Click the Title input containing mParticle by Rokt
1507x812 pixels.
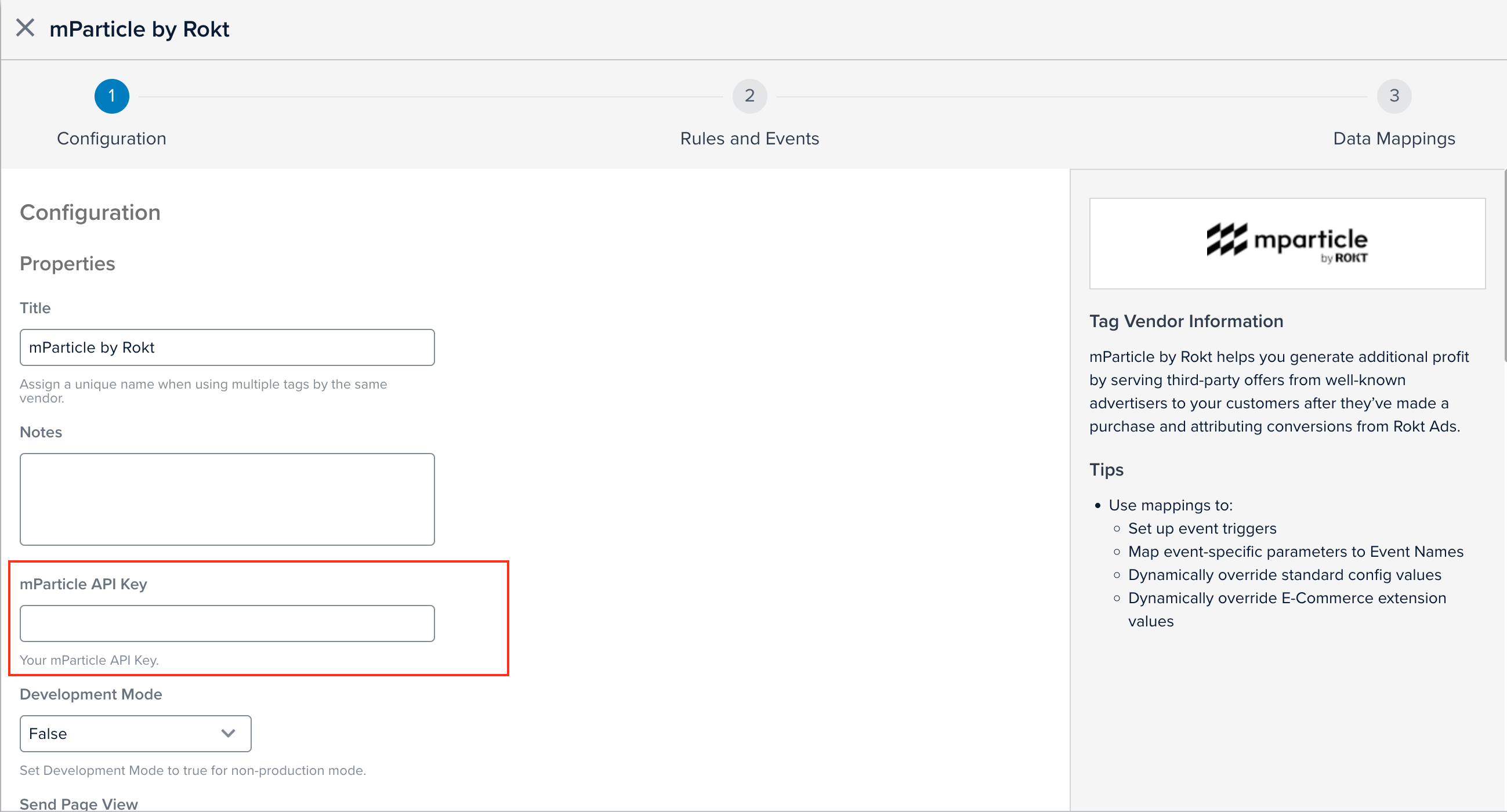(227, 347)
